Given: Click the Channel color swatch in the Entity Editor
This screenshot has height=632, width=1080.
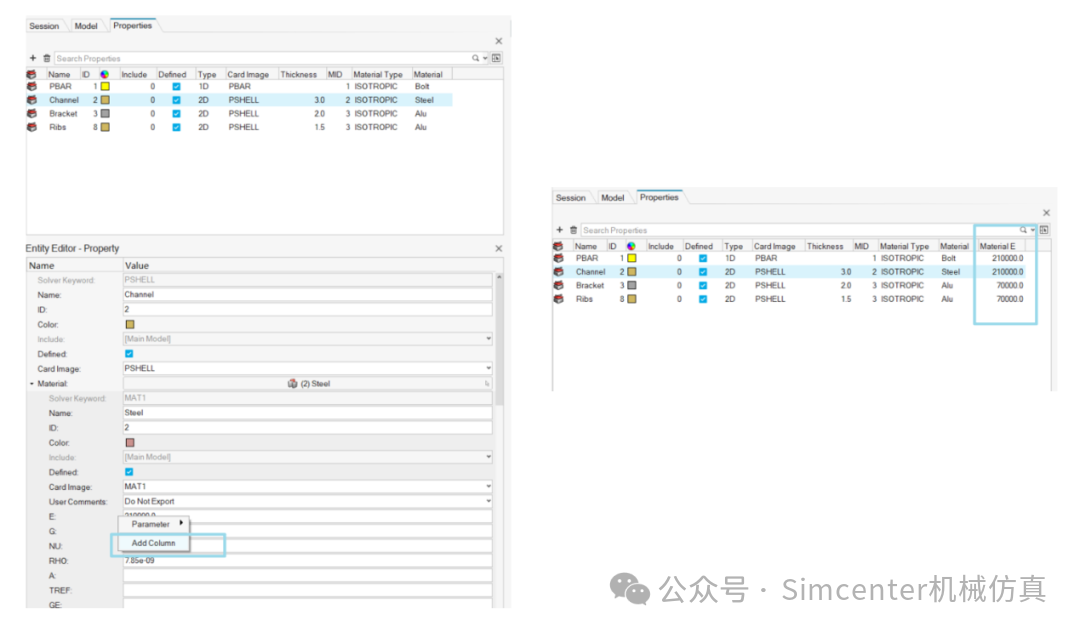Looking at the screenshot, I should pos(130,324).
